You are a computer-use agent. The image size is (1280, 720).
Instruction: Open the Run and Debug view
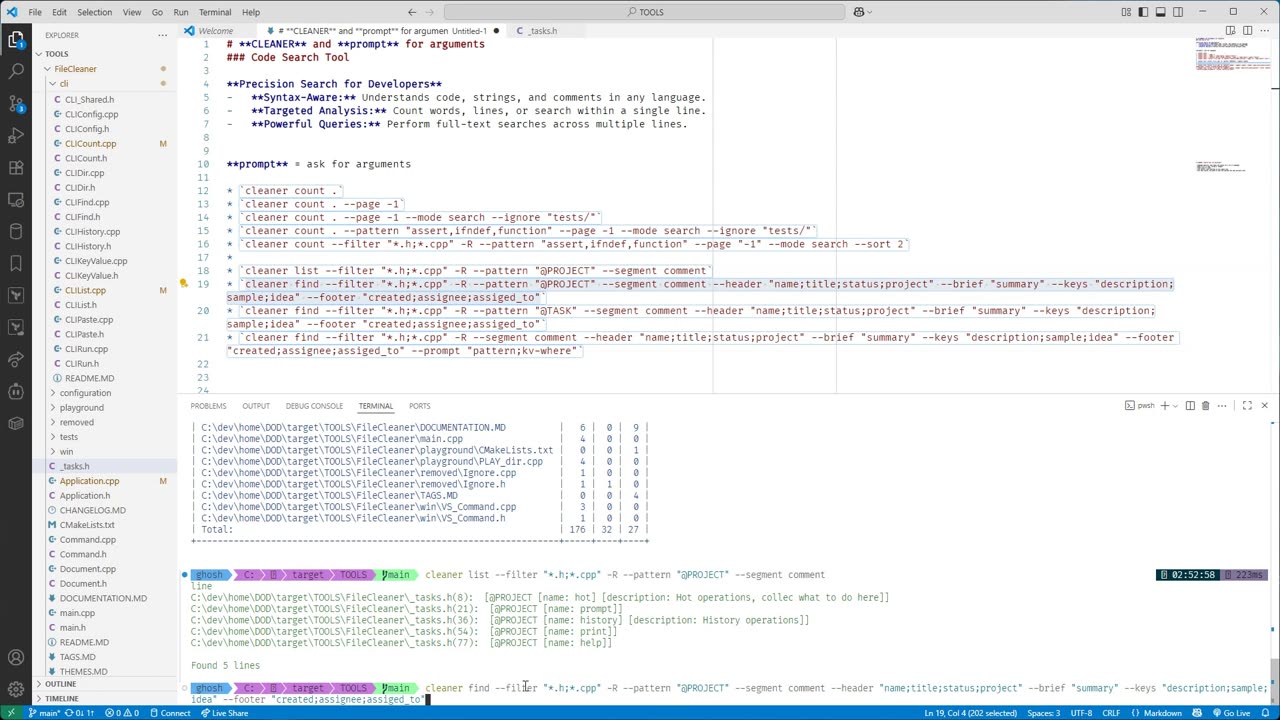click(x=16, y=136)
